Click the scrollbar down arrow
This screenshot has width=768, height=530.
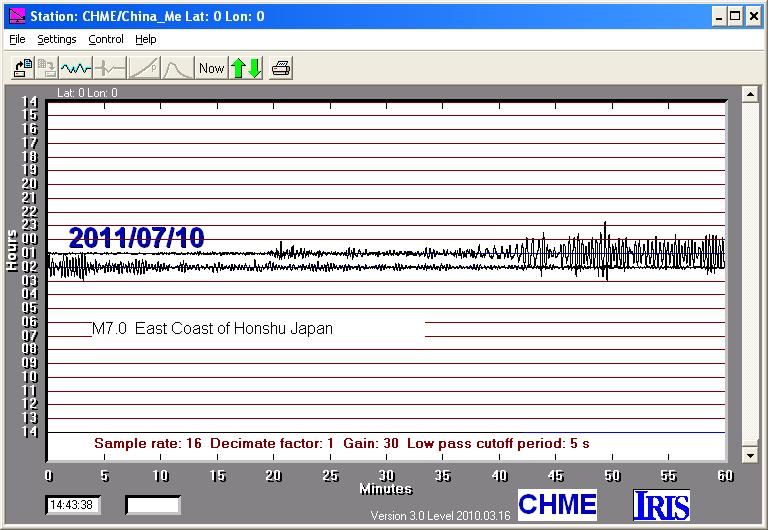(x=748, y=454)
